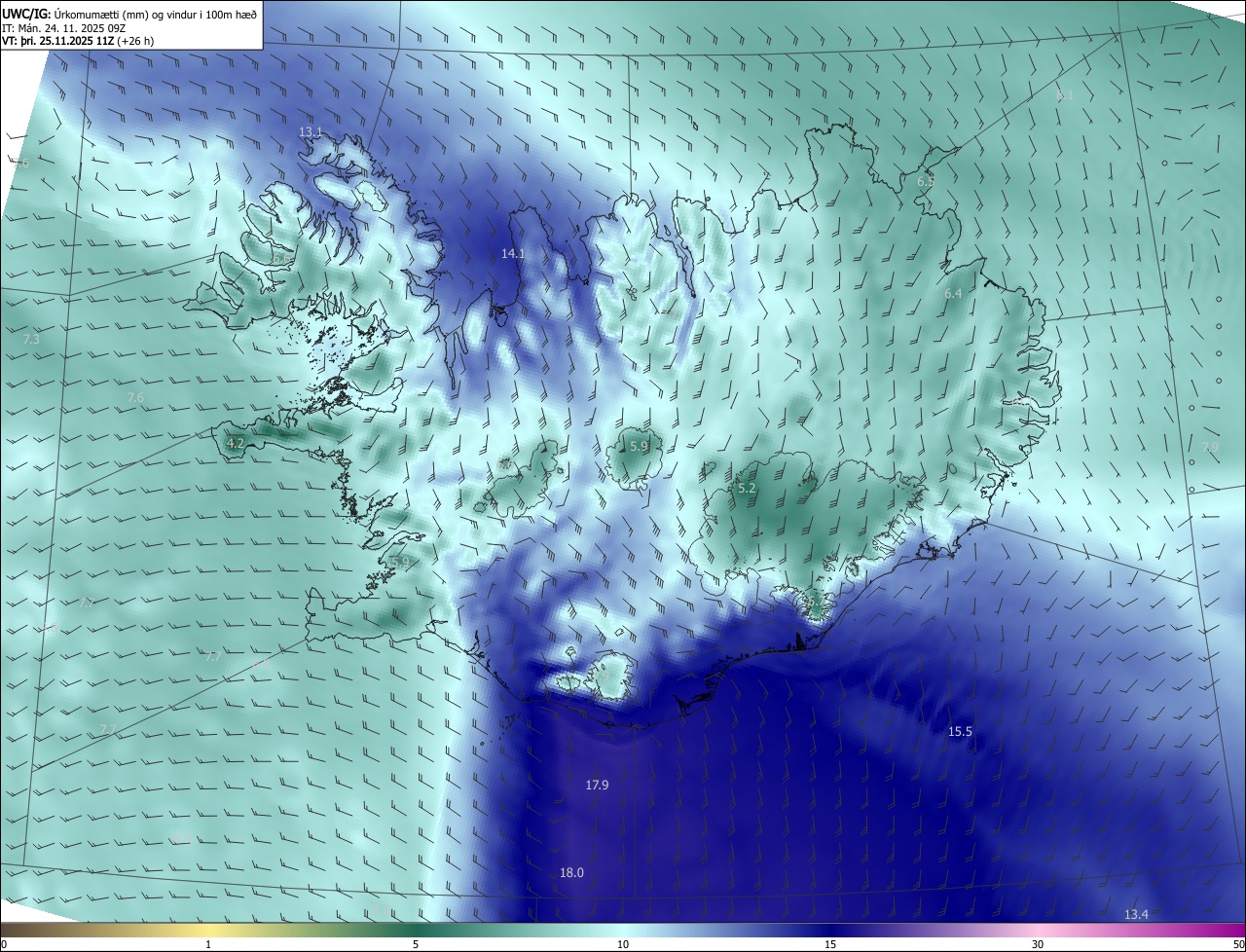Click the 14.1 value on the map
1246x952 pixels.
(x=513, y=253)
